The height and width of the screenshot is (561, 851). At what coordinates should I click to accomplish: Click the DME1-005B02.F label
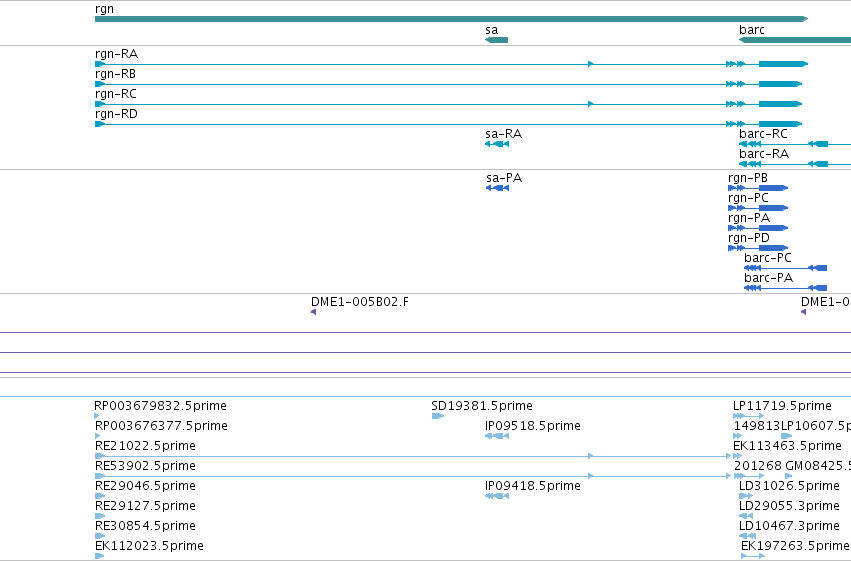coord(360,302)
